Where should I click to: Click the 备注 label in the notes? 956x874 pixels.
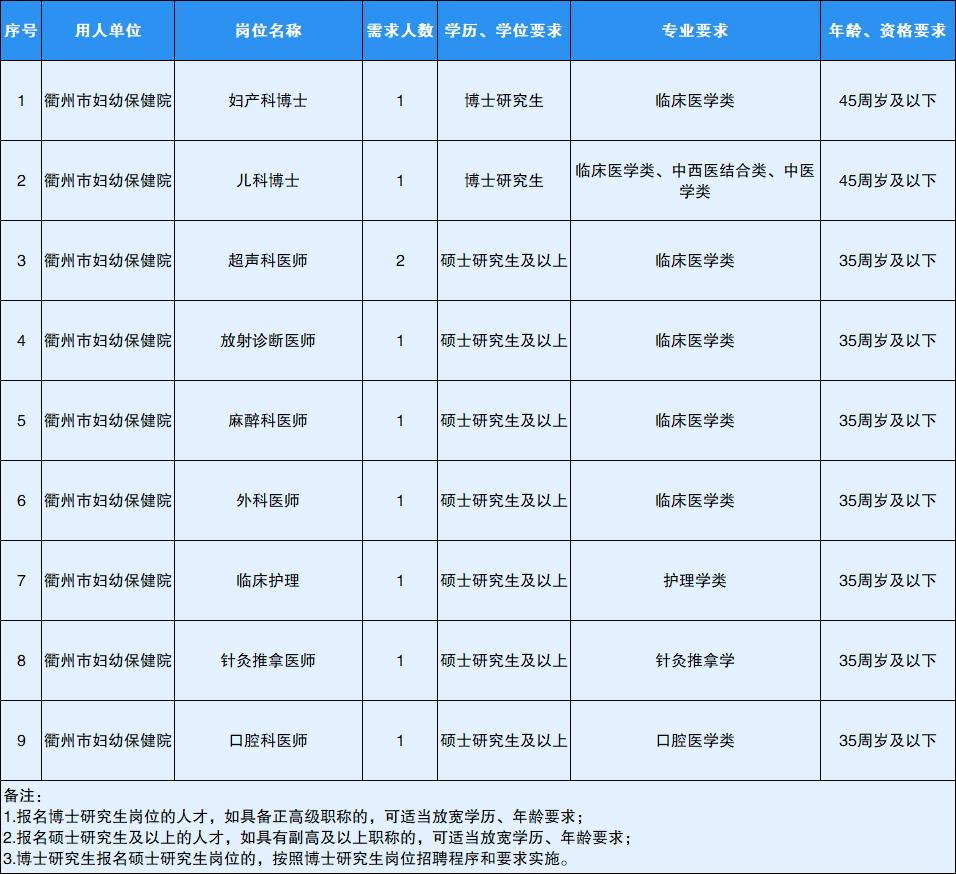(x=24, y=796)
